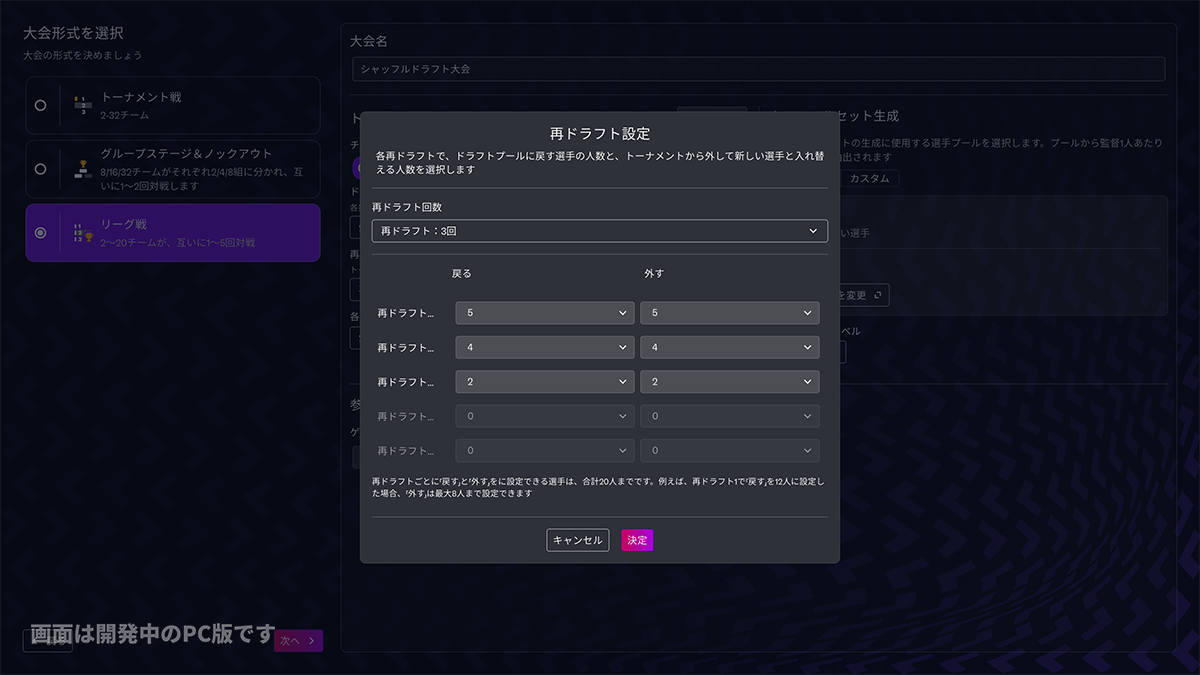Open the 戻る dropdown showing 2
This screenshot has width=1200, height=675.
(545, 382)
